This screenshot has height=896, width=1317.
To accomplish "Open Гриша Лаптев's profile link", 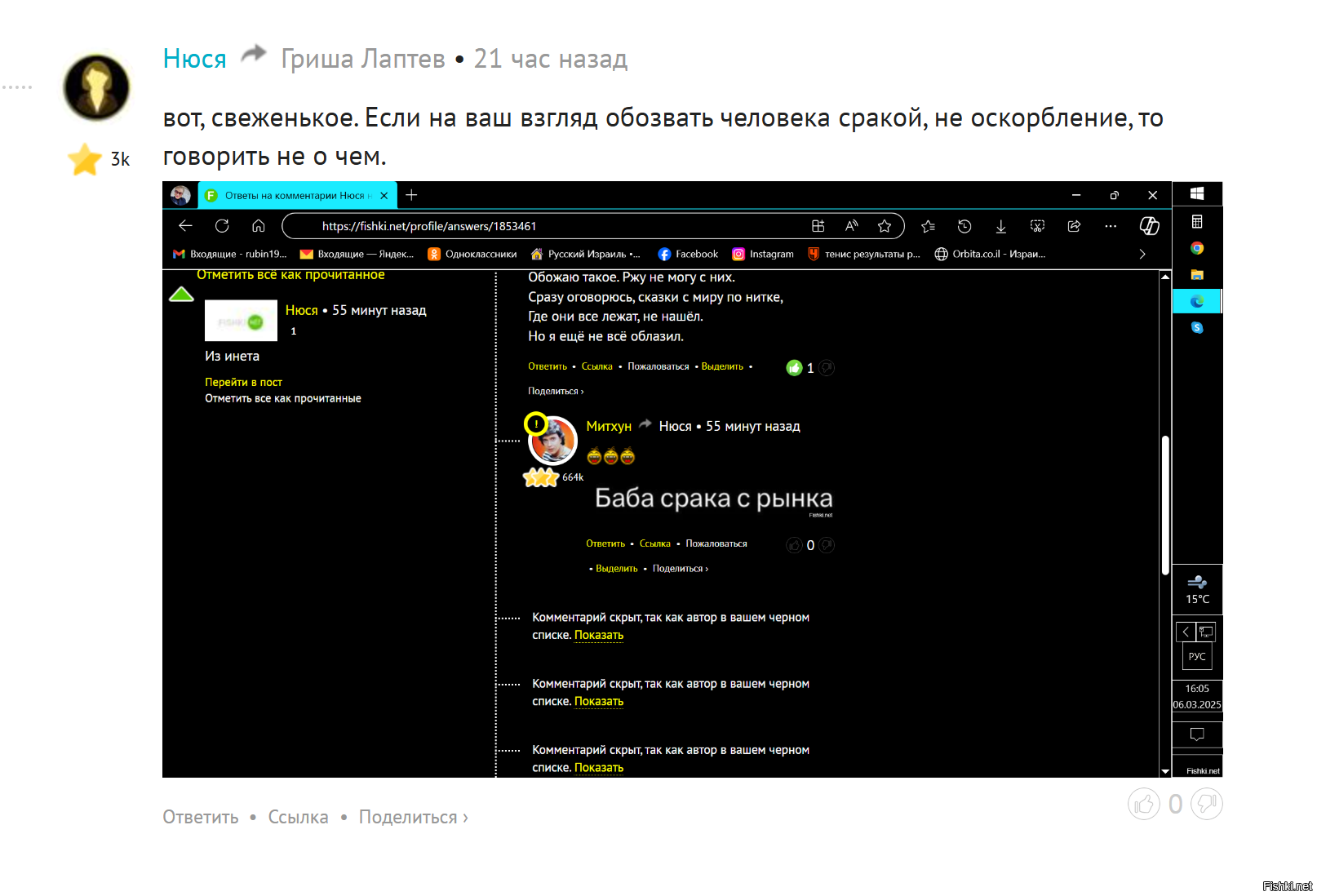I will click(363, 59).
